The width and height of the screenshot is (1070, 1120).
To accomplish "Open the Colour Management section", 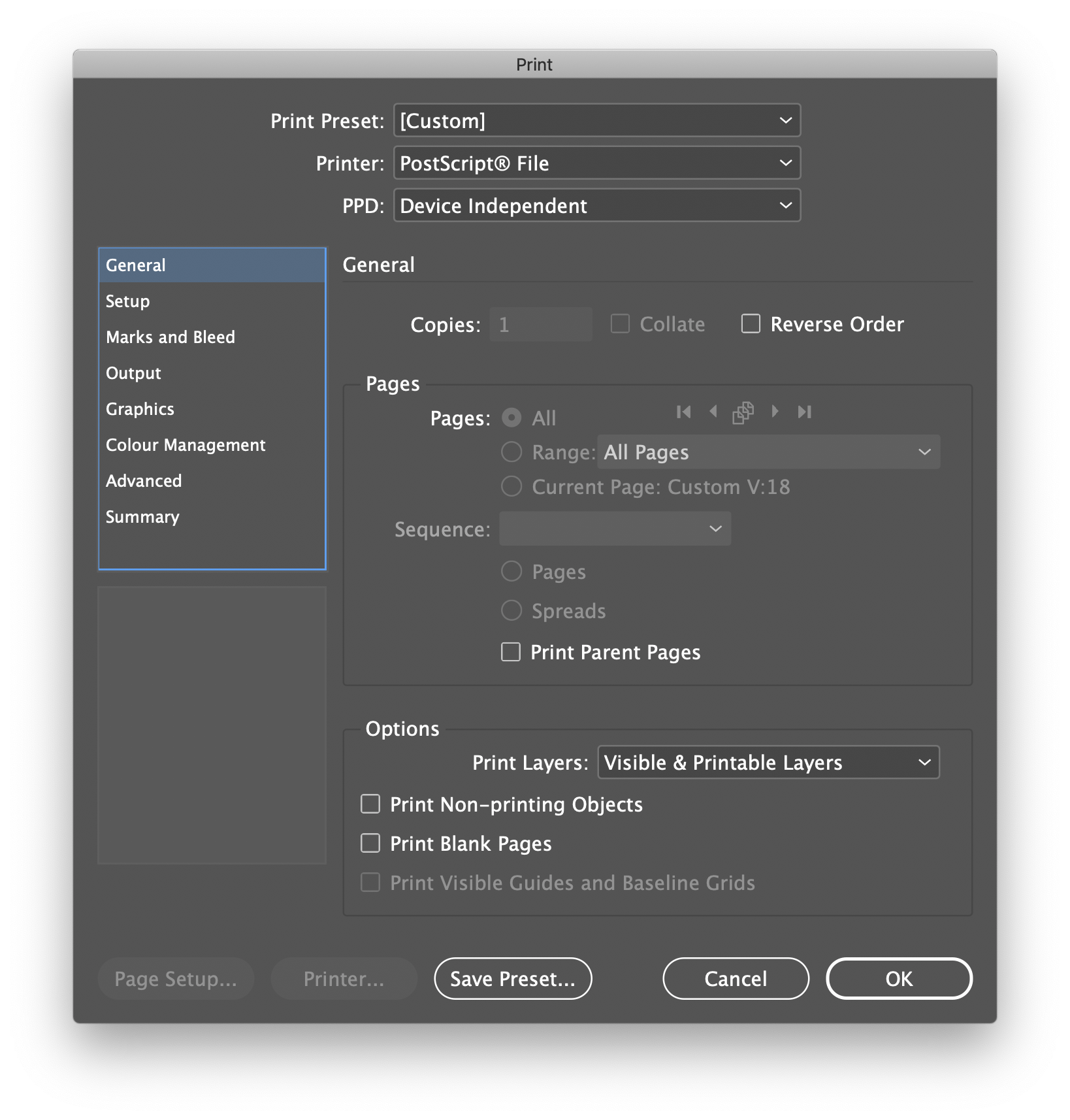I will pos(186,445).
